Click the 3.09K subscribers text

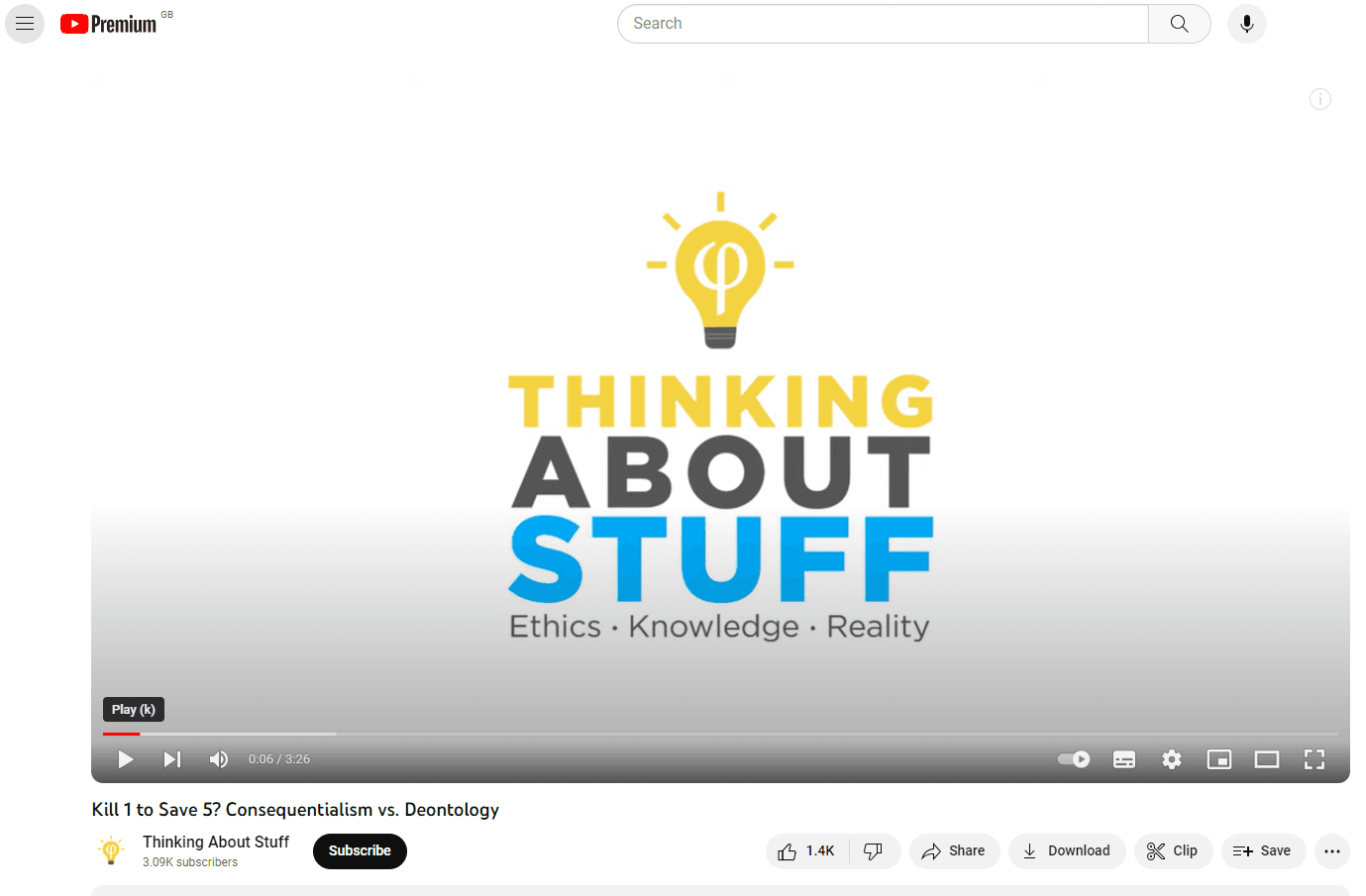click(x=190, y=862)
